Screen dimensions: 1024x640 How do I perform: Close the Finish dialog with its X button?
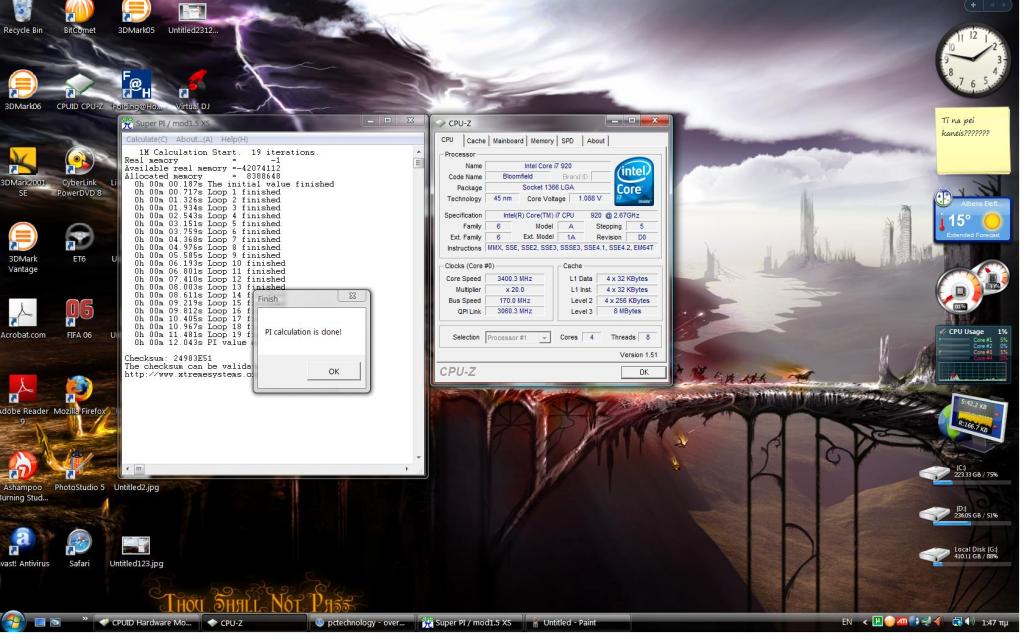pos(352,296)
